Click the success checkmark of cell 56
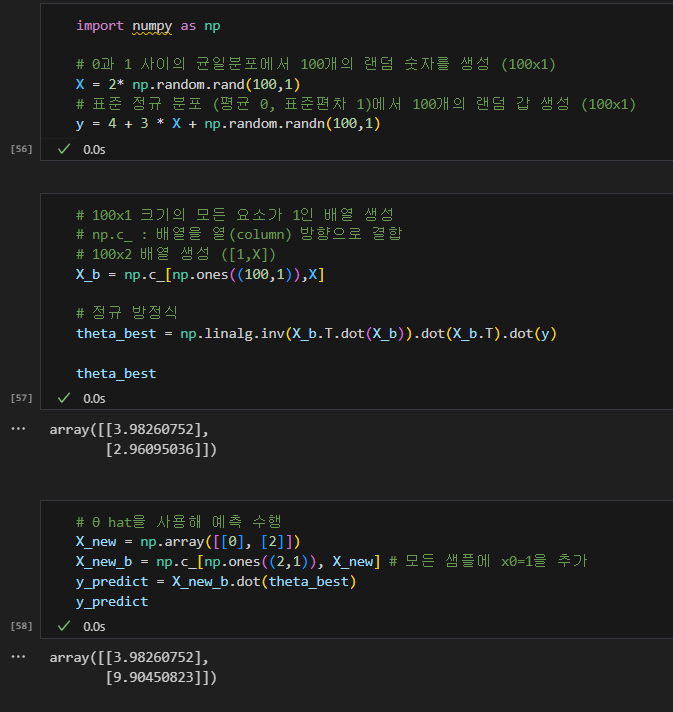The height and width of the screenshot is (712, 673). pyautogui.click(x=64, y=149)
